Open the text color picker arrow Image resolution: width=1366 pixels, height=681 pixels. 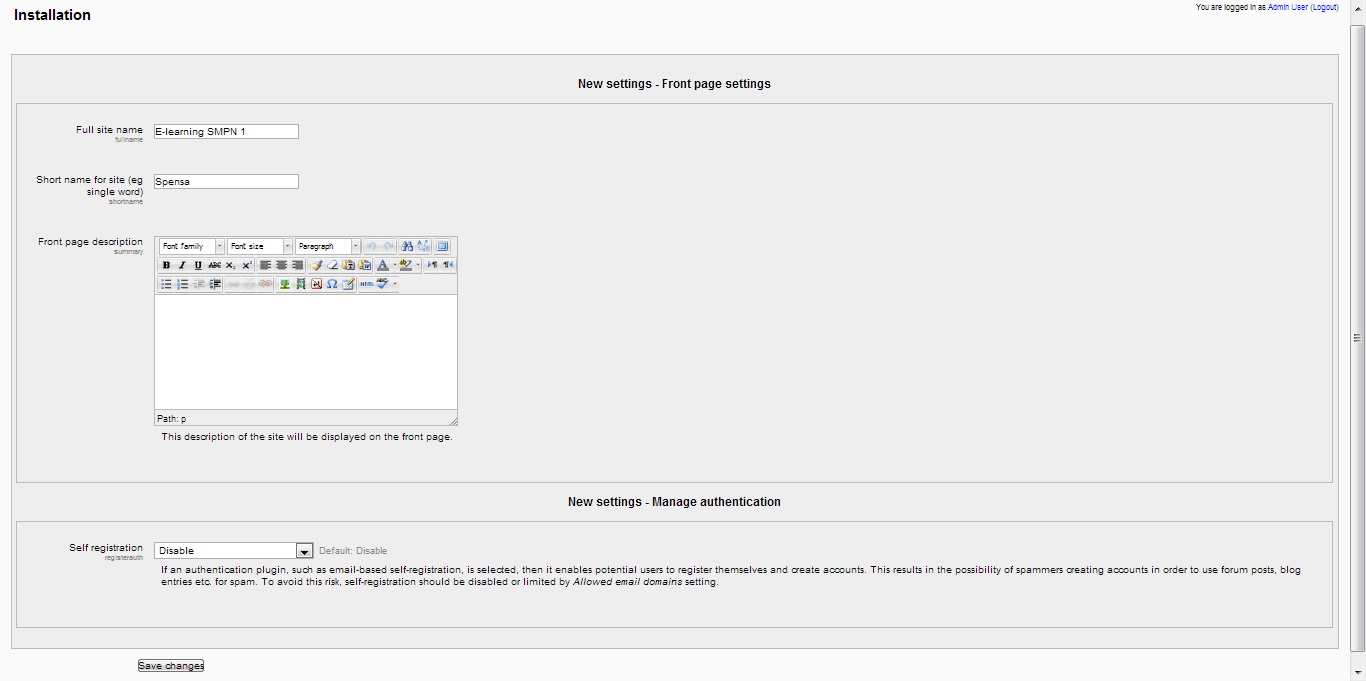pyautogui.click(x=393, y=265)
